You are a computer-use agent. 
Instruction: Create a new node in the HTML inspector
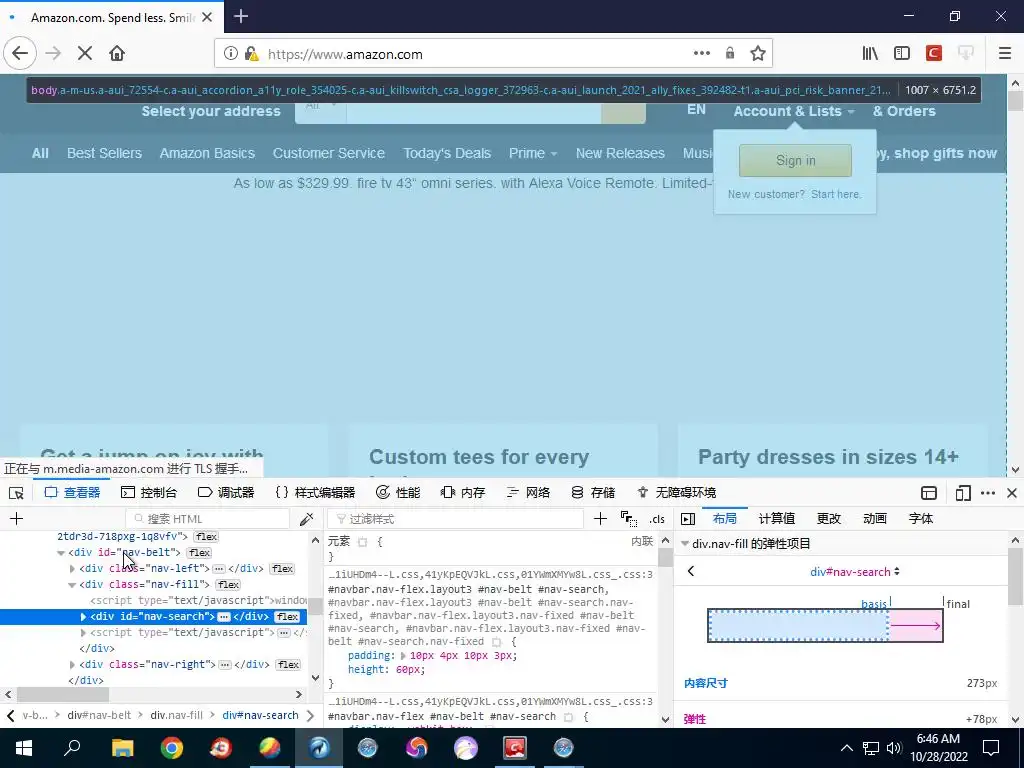click(17, 519)
